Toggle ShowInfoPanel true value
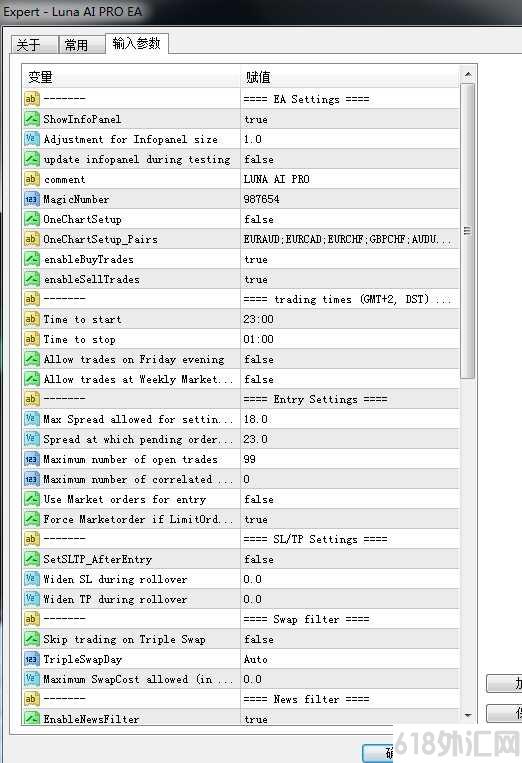 click(350, 119)
